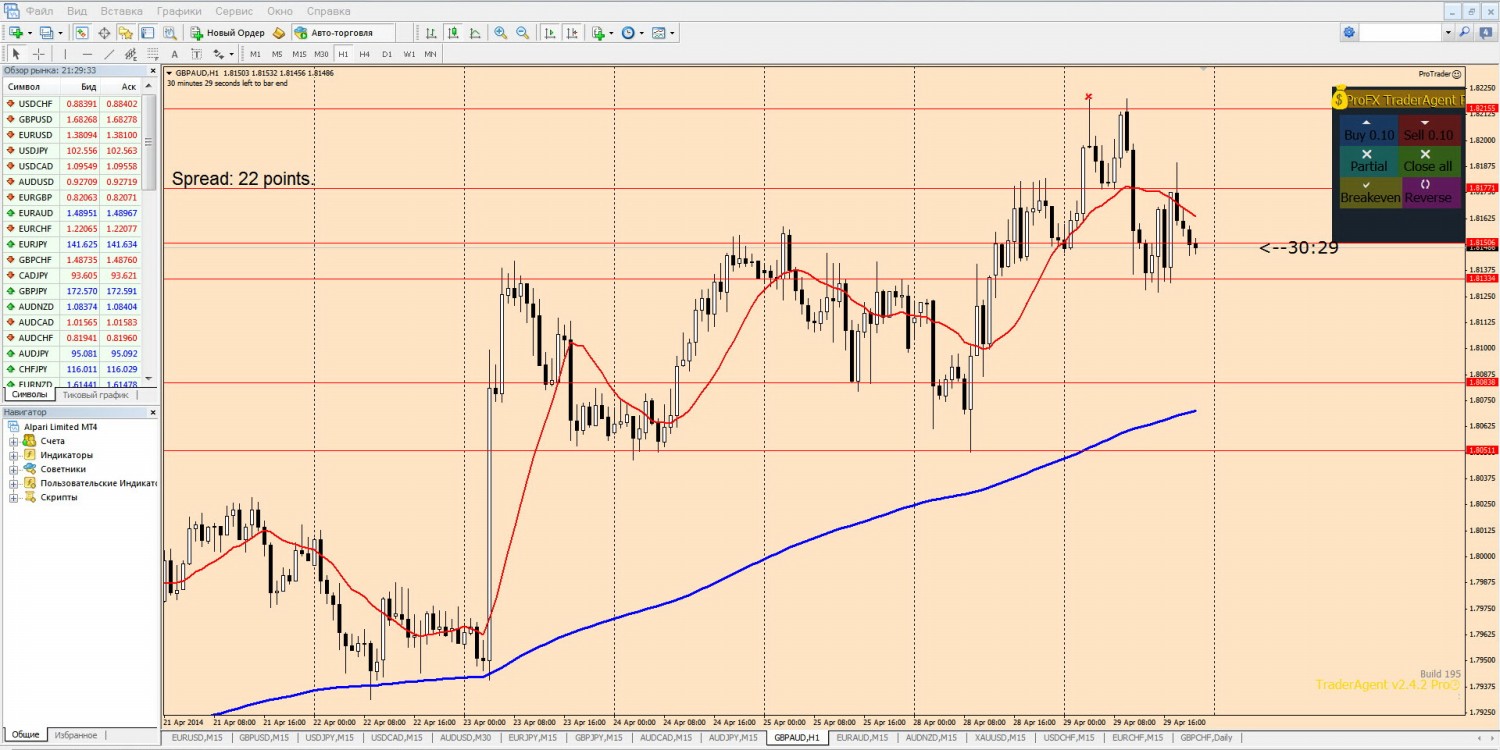Switch to candlestick chart mode
The width and height of the screenshot is (1500, 750).
tap(453, 33)
